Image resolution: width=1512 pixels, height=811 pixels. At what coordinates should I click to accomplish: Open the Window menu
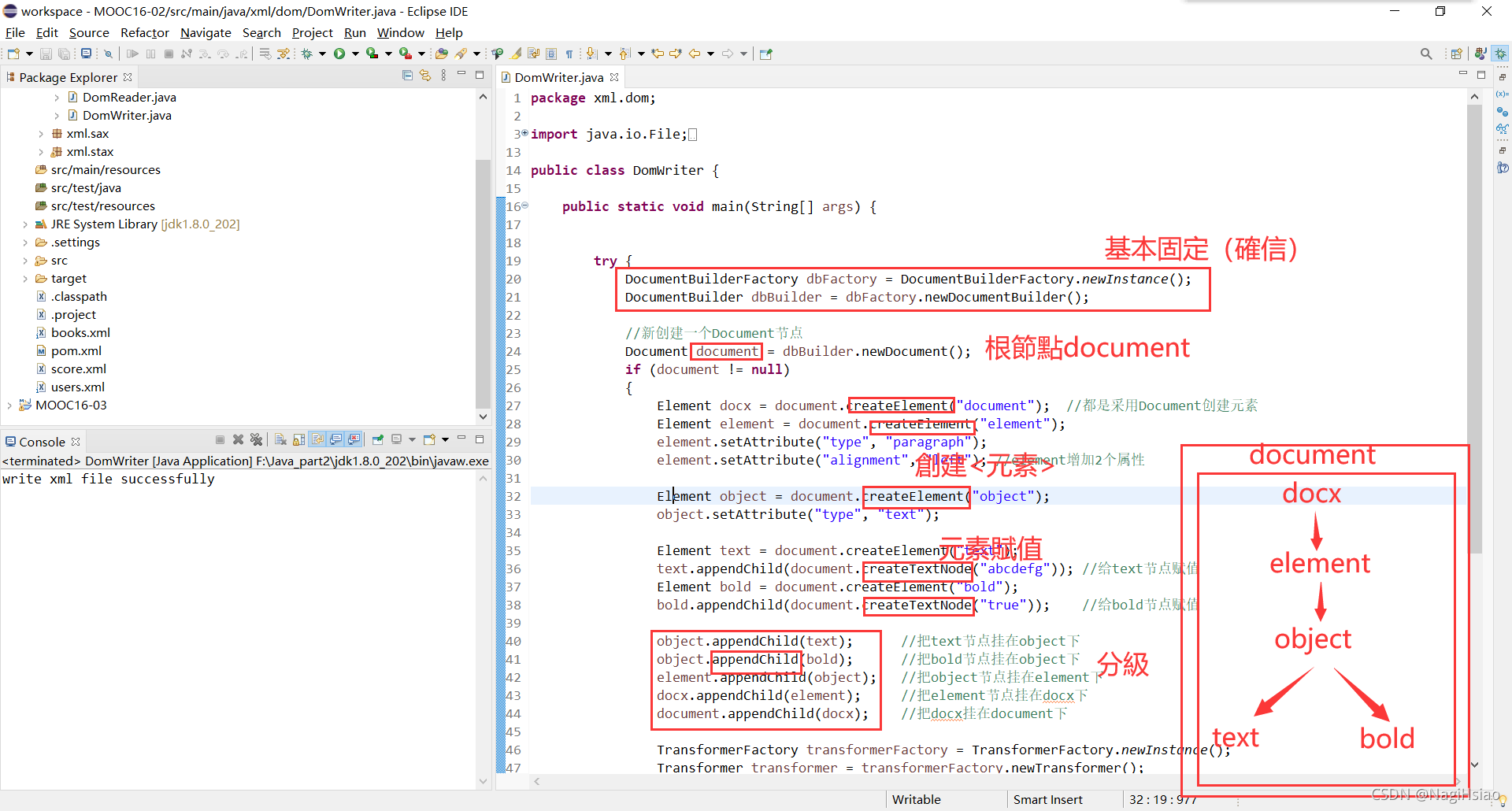tap(400, 32)
